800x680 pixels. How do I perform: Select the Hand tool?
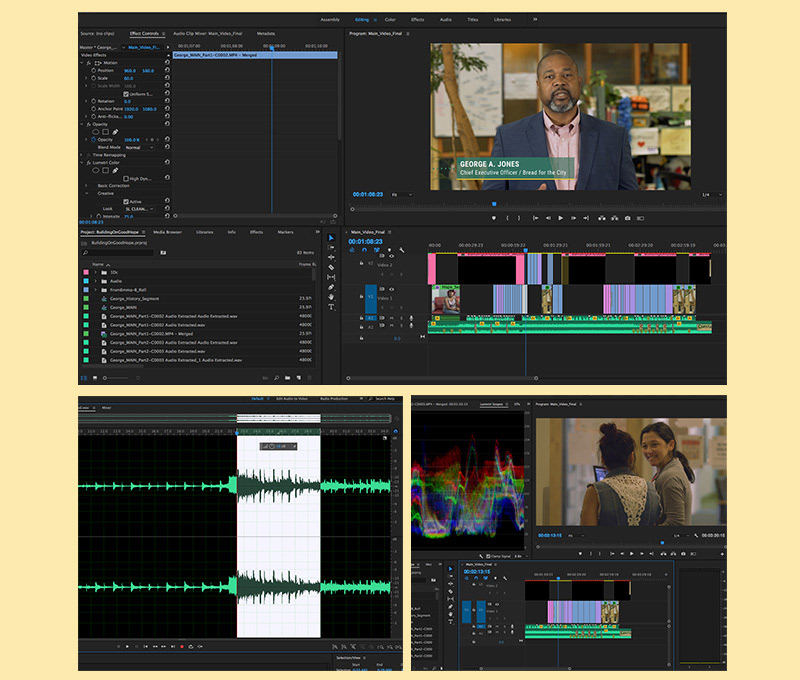331,297
